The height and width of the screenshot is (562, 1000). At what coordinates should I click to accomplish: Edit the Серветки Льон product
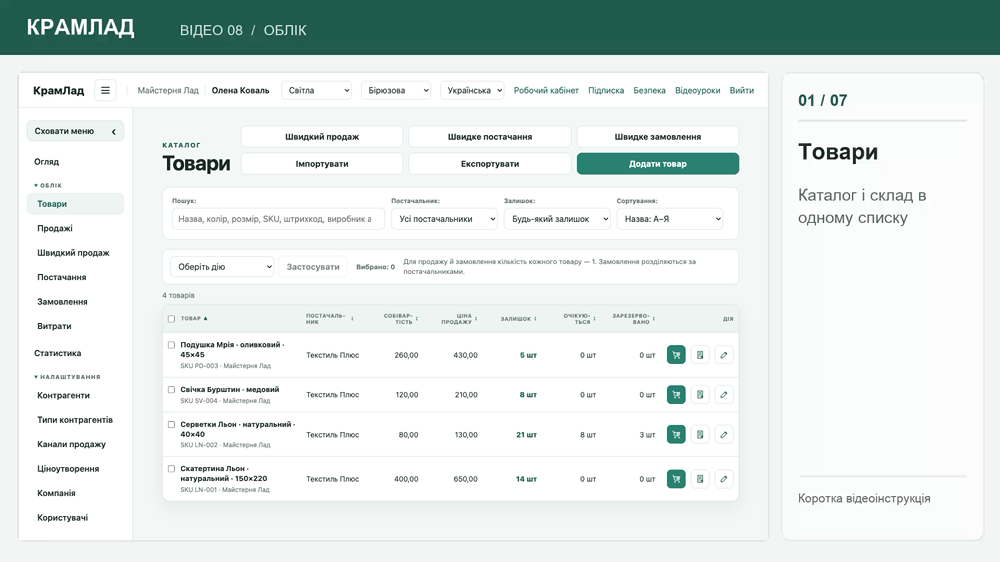pos(724,434)
